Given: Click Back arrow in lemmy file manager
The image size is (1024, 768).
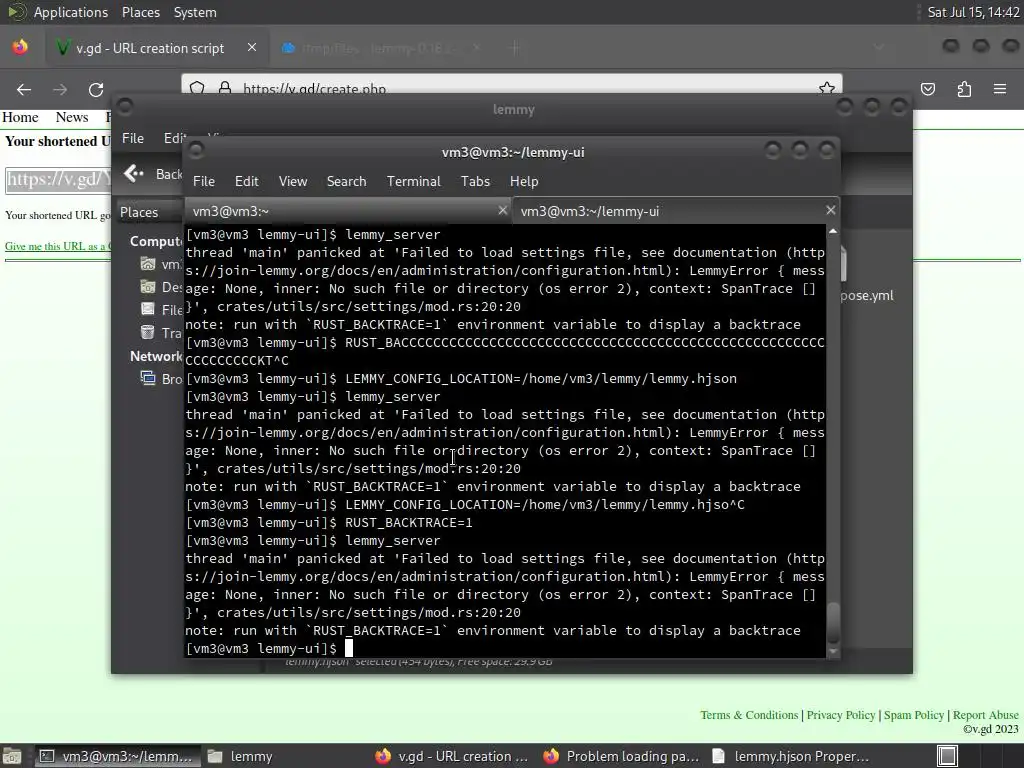Looking at the screenshot, I should point(133,174).
